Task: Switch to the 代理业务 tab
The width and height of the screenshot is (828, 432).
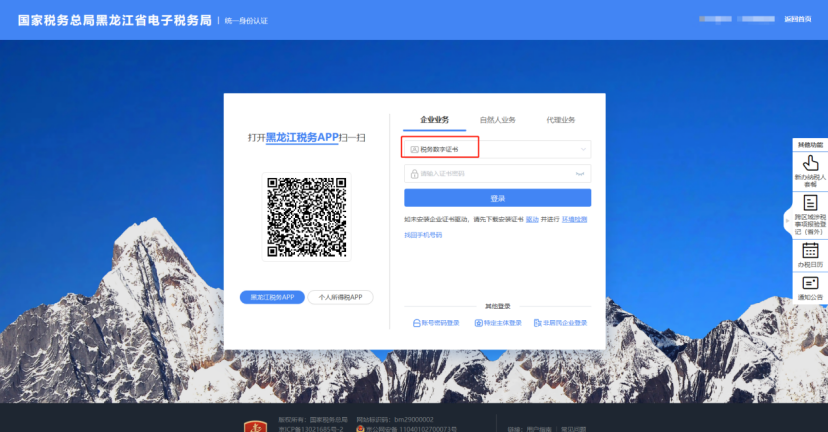Action: (560, 120)
